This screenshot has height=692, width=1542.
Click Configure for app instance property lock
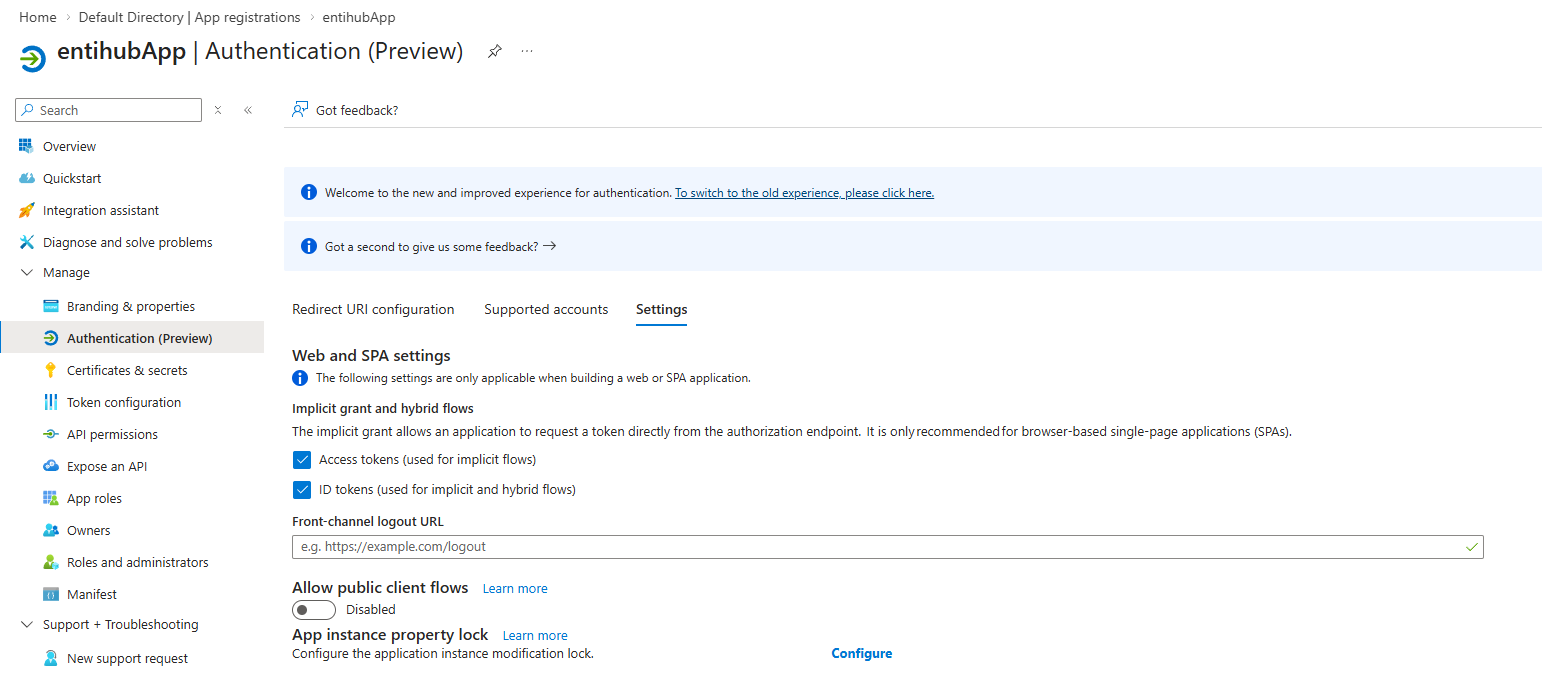862,653
